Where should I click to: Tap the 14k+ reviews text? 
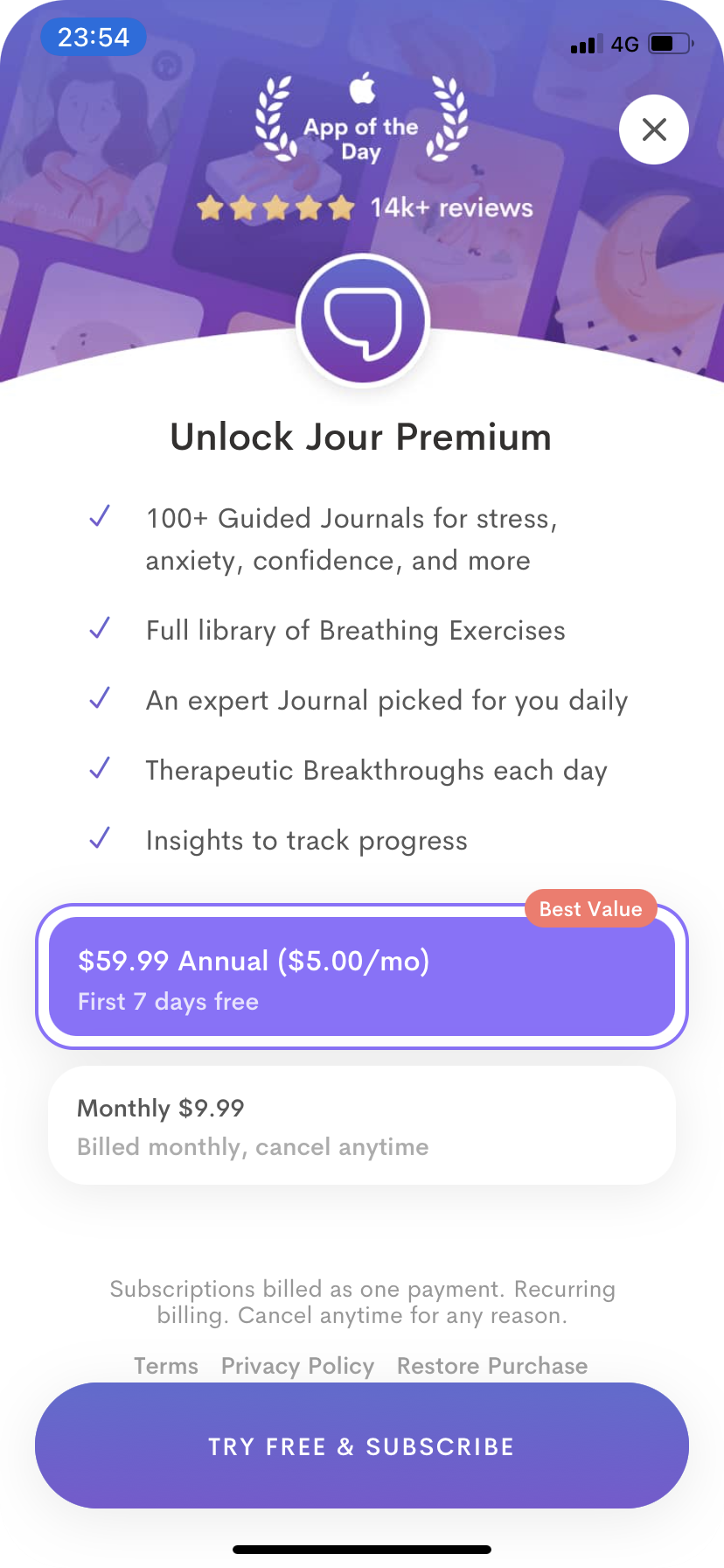coord(451,208)
